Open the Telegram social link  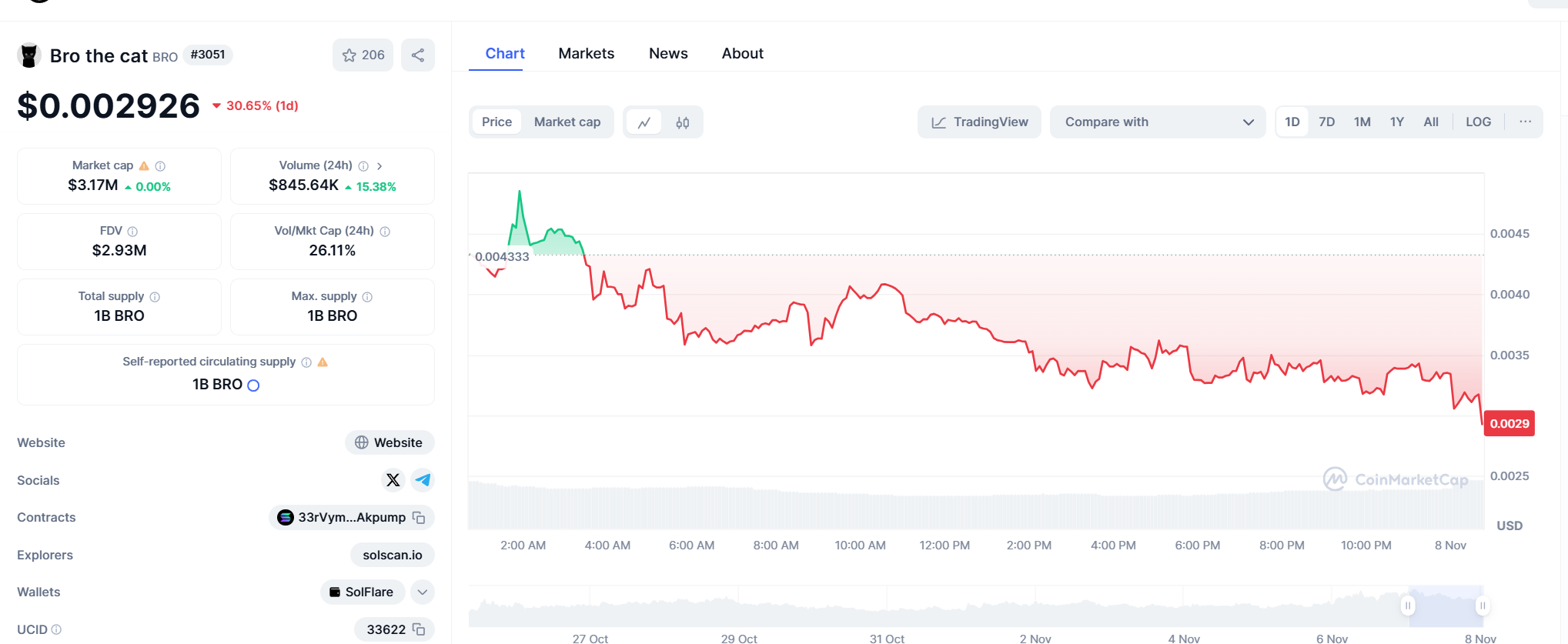click(x=423, y=480)
